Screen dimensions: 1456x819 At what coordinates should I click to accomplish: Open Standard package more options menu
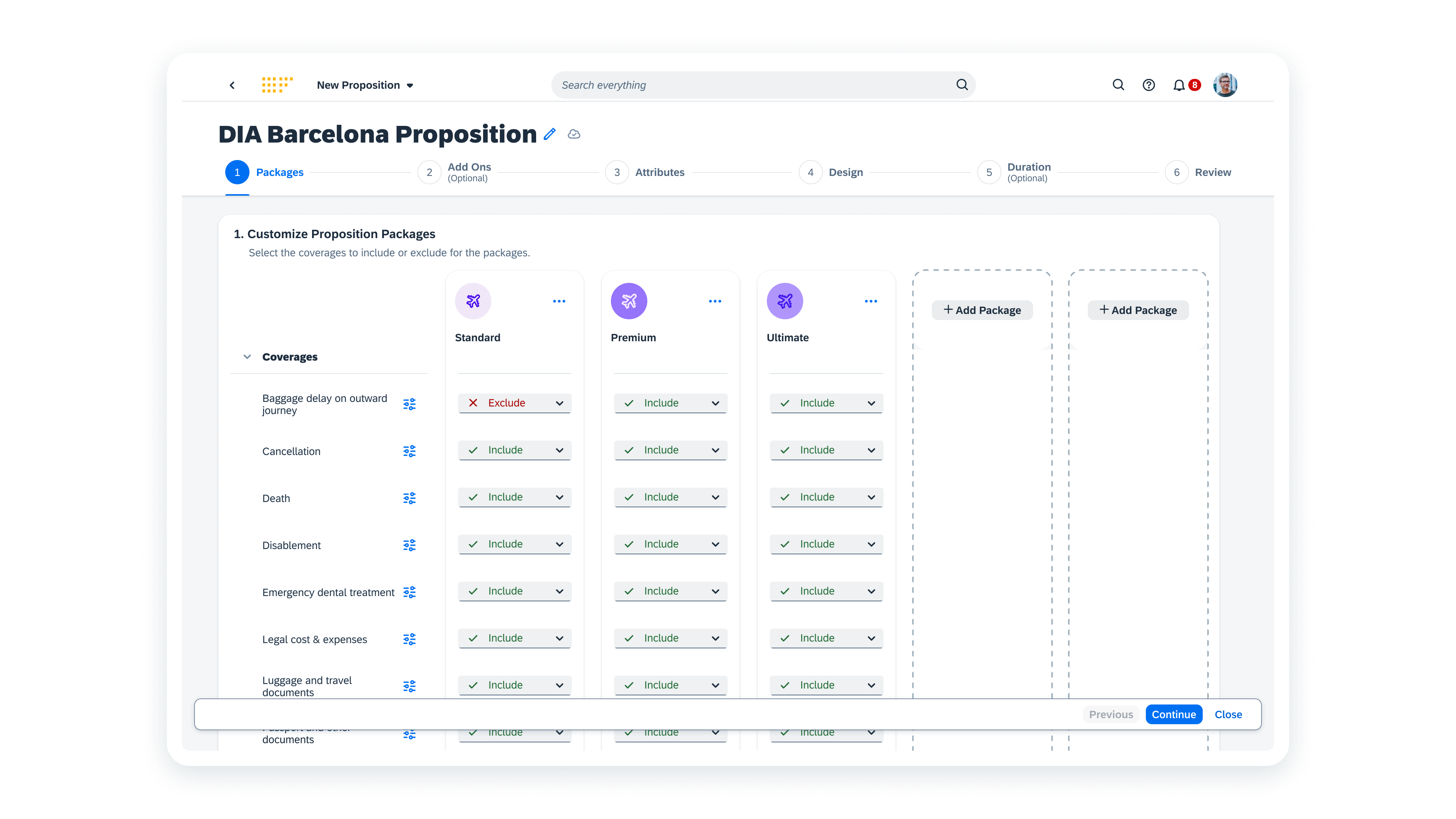tap(559, 301)
